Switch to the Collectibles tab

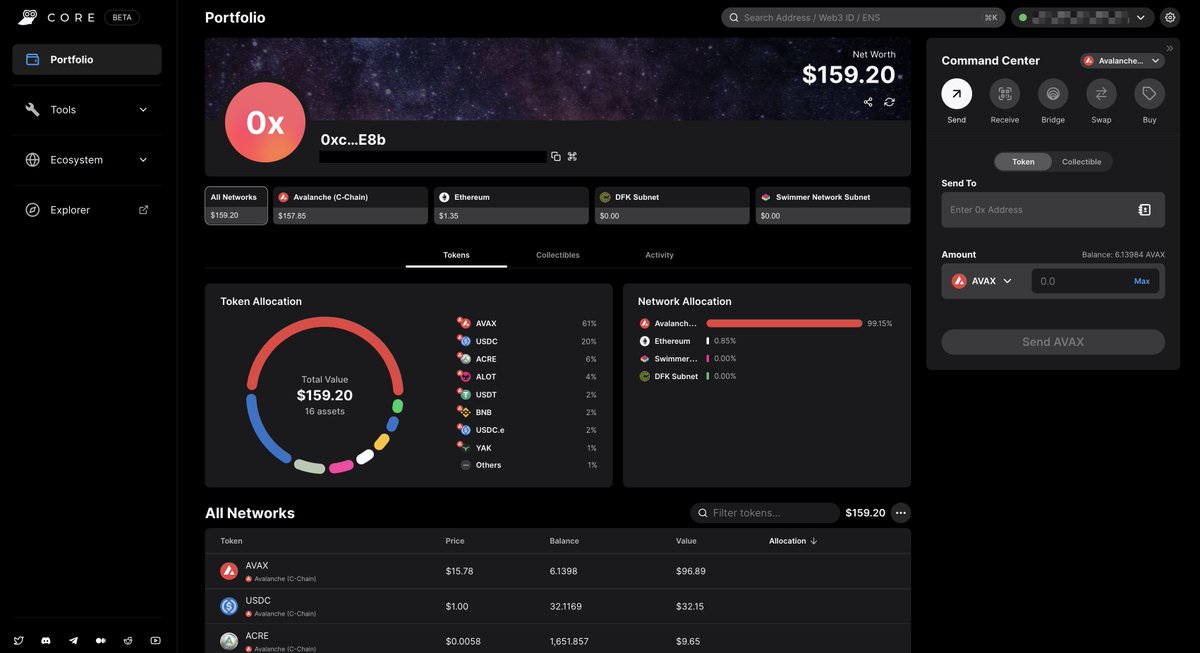558,255
